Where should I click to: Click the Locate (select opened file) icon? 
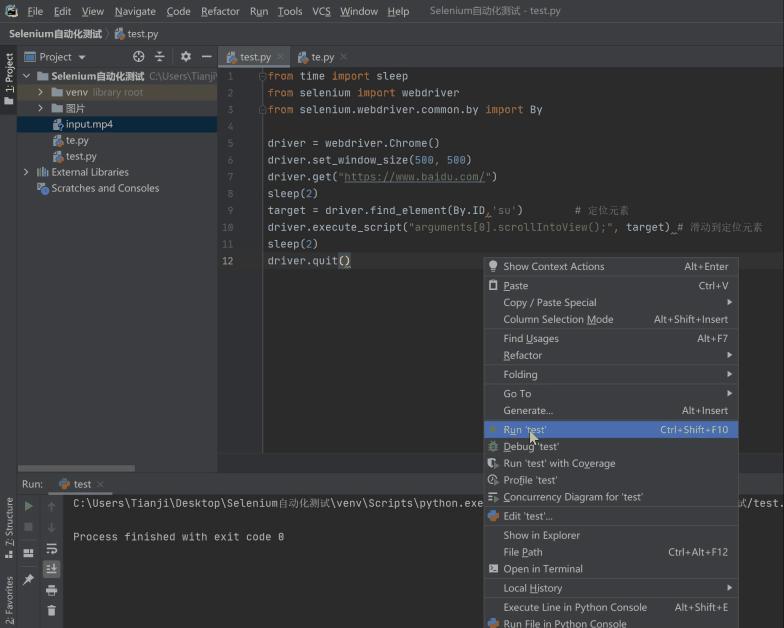coord(139,57)
